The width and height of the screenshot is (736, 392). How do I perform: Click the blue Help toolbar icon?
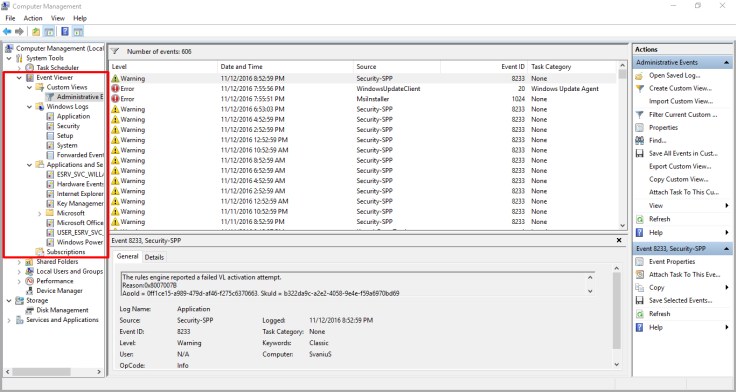coord(65,31)
